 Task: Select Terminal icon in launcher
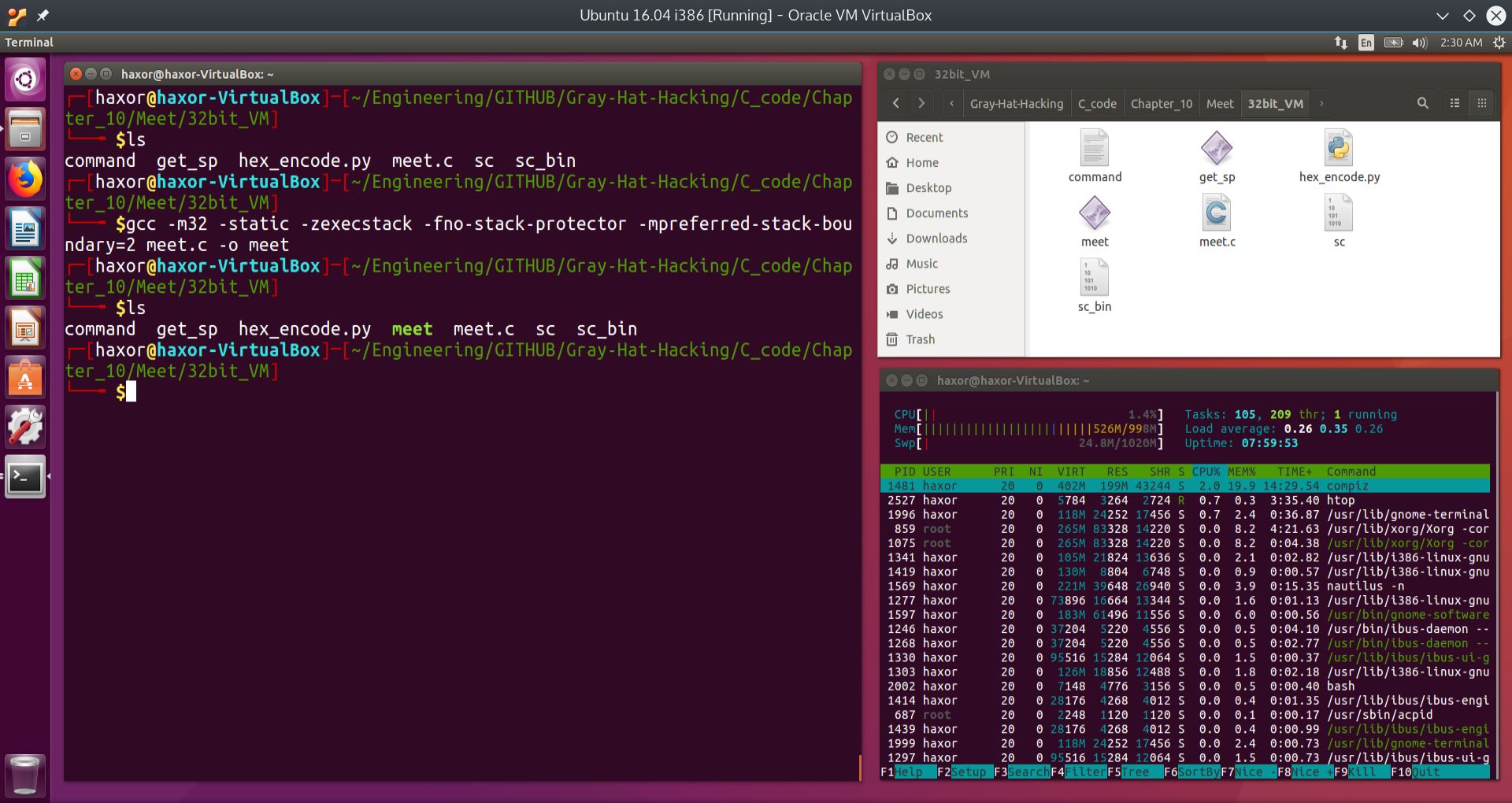click(25, 476)
